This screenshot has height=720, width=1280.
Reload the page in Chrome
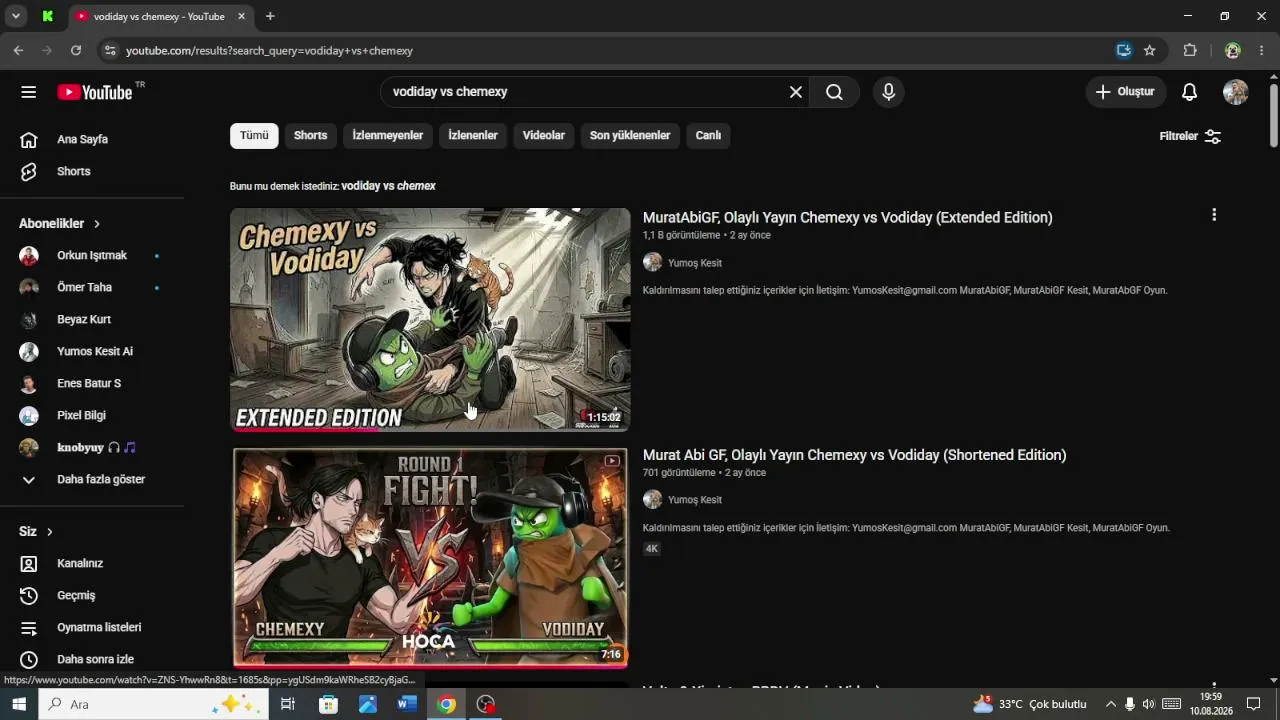pyautogui.click(x=76, y=50)
